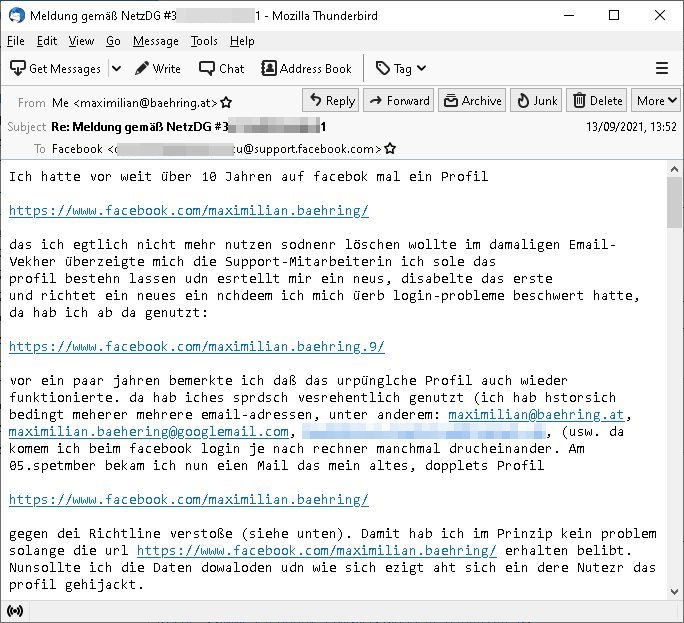Open the File menu
Screen dimensions: 684x623
[x=16, y=41]
